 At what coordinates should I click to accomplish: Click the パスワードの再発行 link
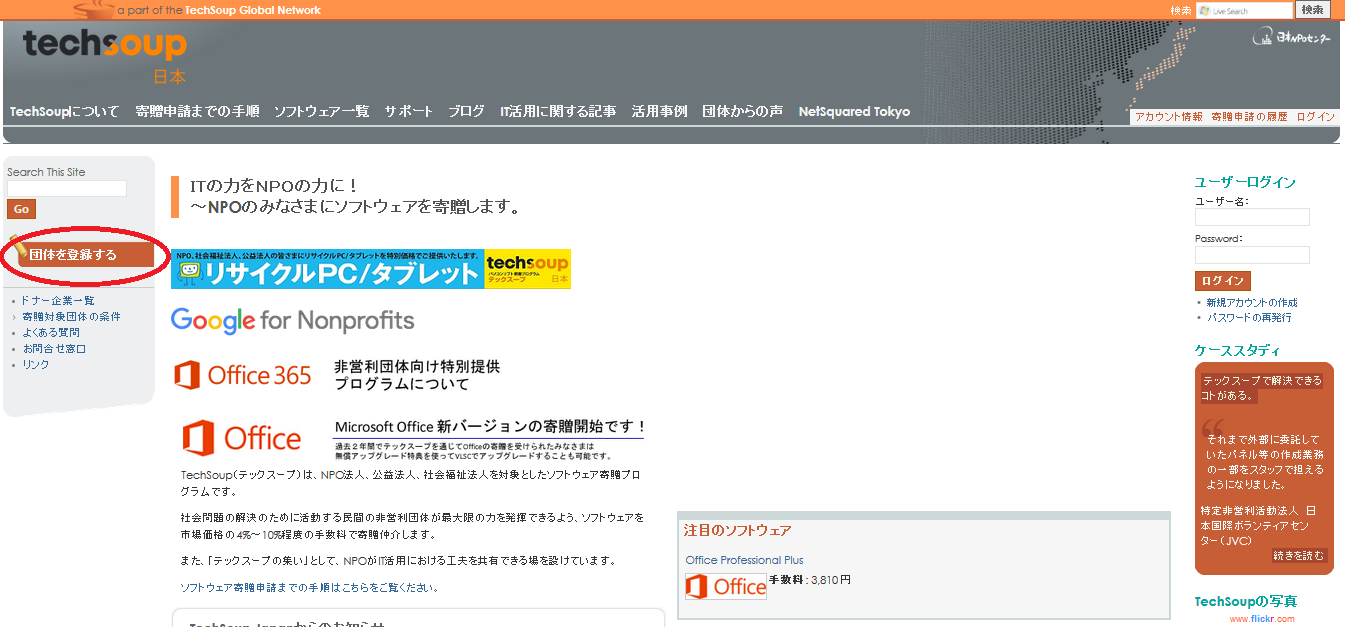pos(1249,318)
